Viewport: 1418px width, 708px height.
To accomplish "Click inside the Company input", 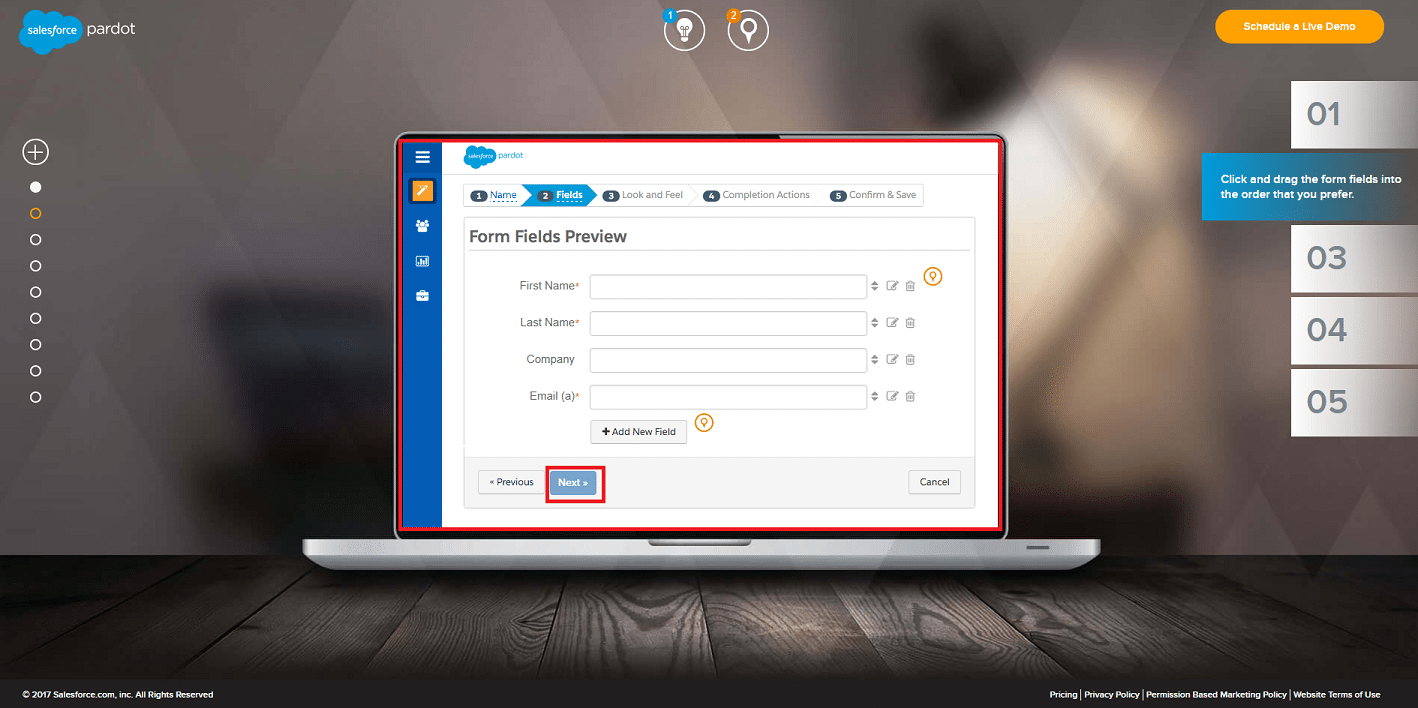I will pos(728,361).
